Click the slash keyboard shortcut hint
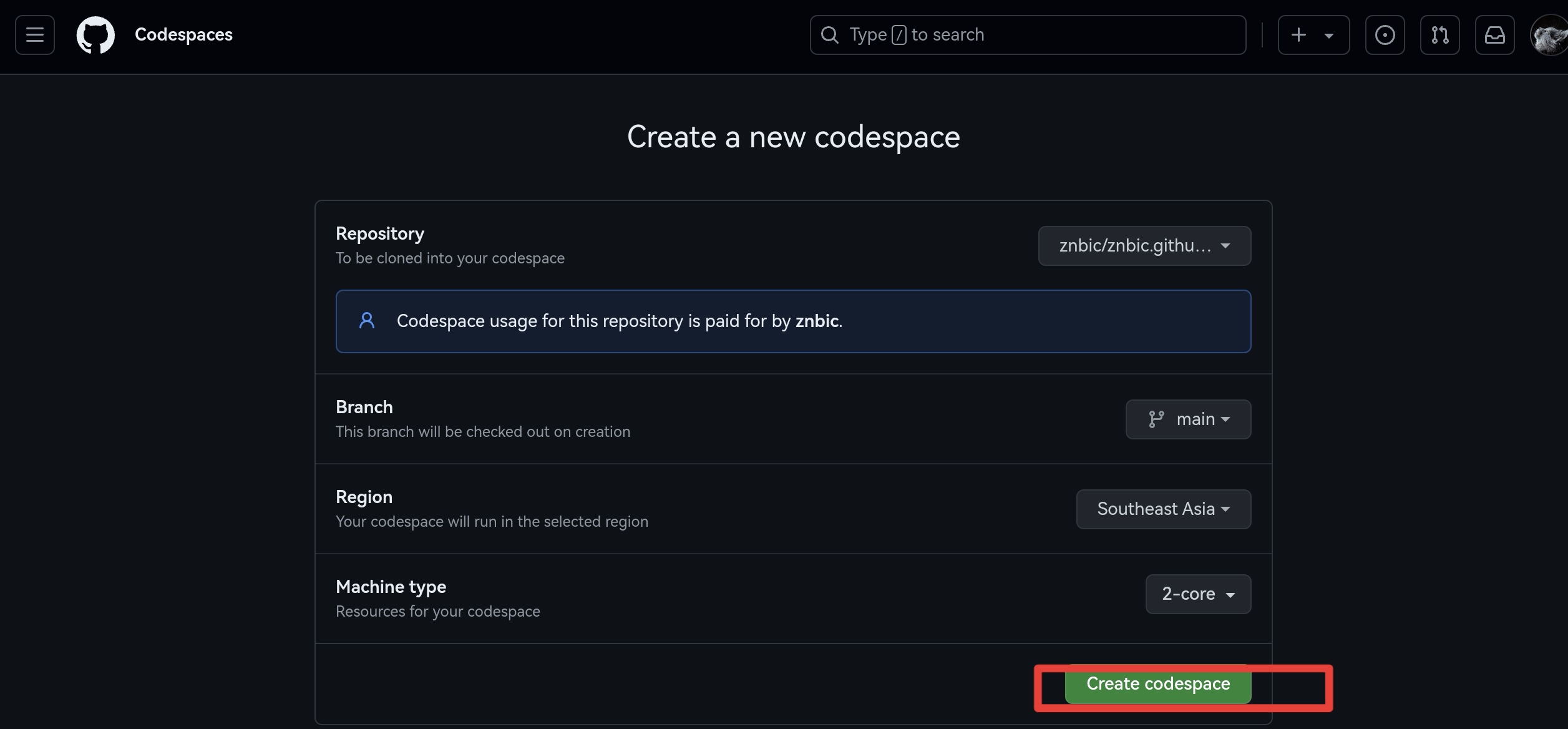Viewport: 1568px width, 729px height. [x=898, y=35]
